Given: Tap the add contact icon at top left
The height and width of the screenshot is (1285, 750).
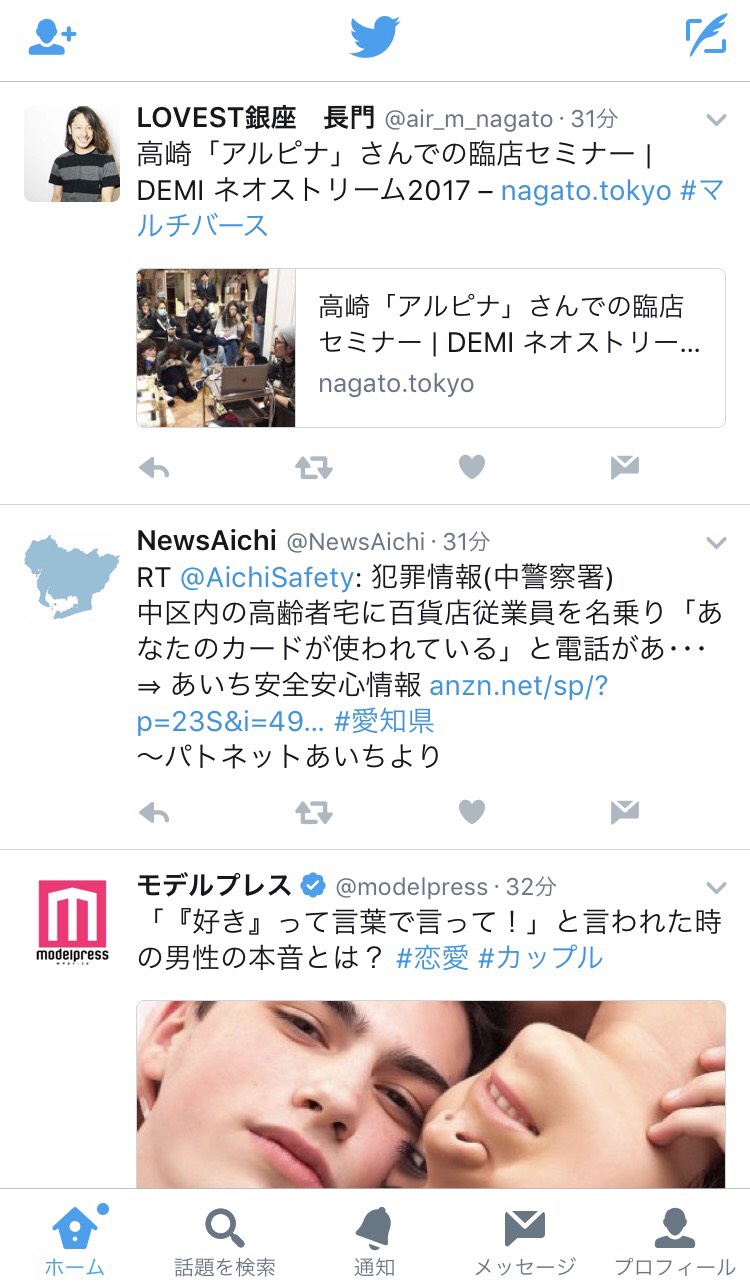Looking at the screenshot, I should [x=52, y=38].
